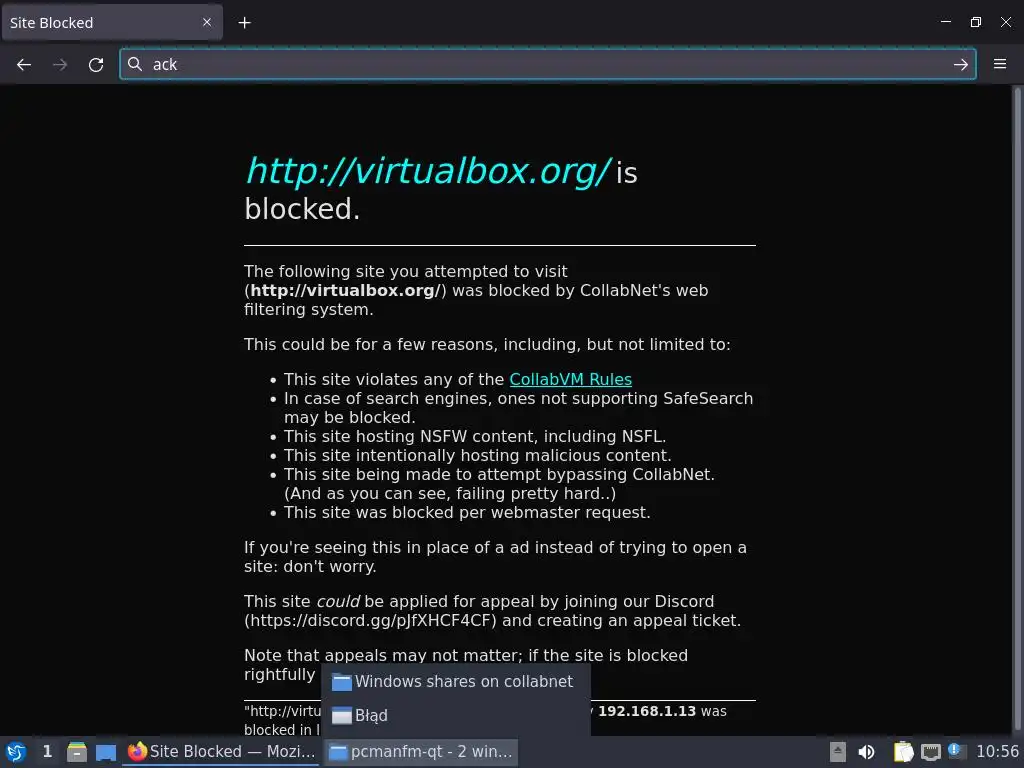The height and width of the screenshot is (768, 1024).
Task: Minimize the browser window
Action: (x=946, y=22)
